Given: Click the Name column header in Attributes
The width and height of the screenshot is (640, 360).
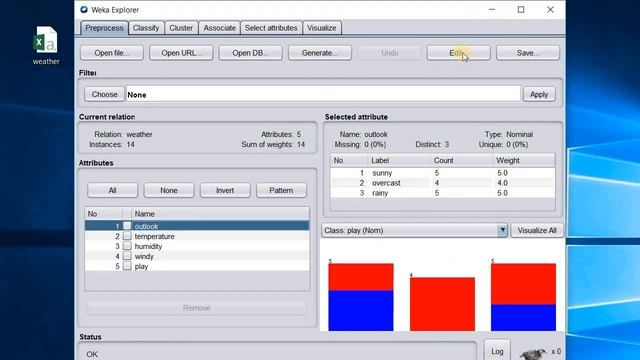Looking at the screenshot, I should click(220, 214).
